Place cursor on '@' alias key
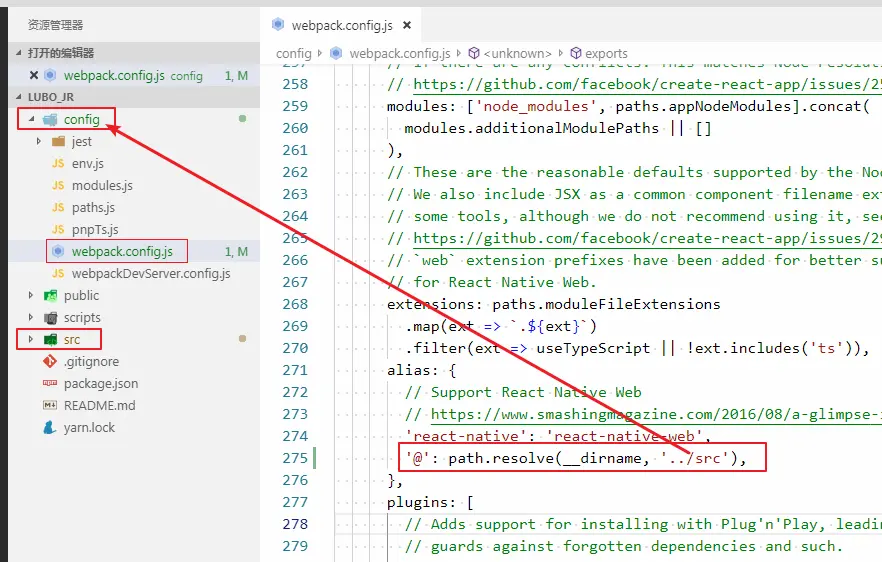 [417, 458]
